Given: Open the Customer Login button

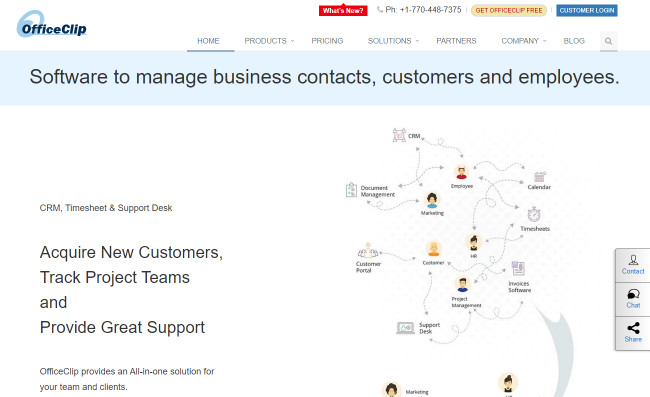Looking at the screenshot, I should (x=587, y=10).
